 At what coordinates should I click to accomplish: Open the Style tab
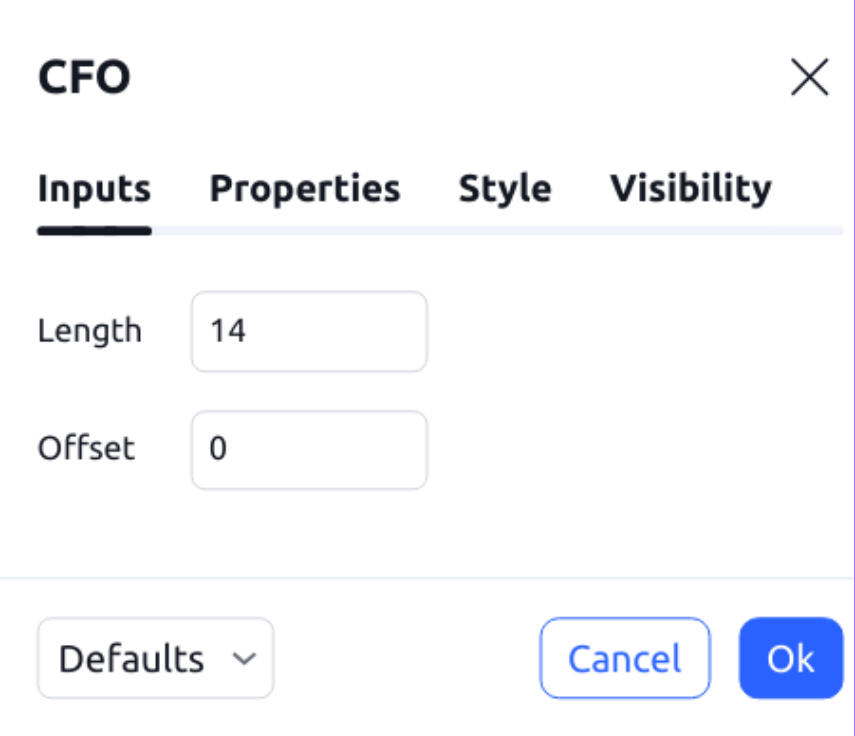tap(504, 187)
